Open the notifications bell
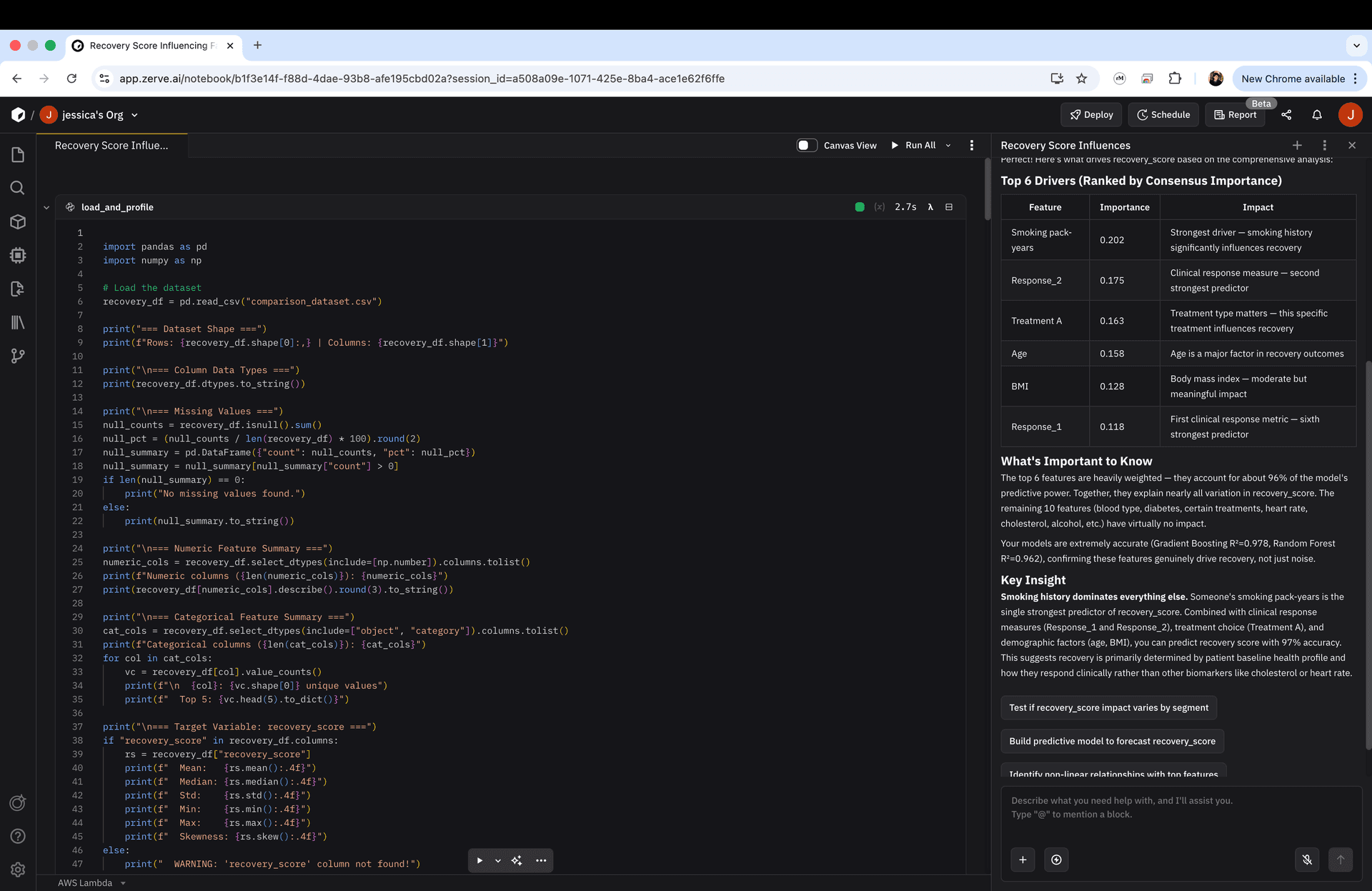The width and height of the screenshot is (1372, 891). pos(1317,114)
